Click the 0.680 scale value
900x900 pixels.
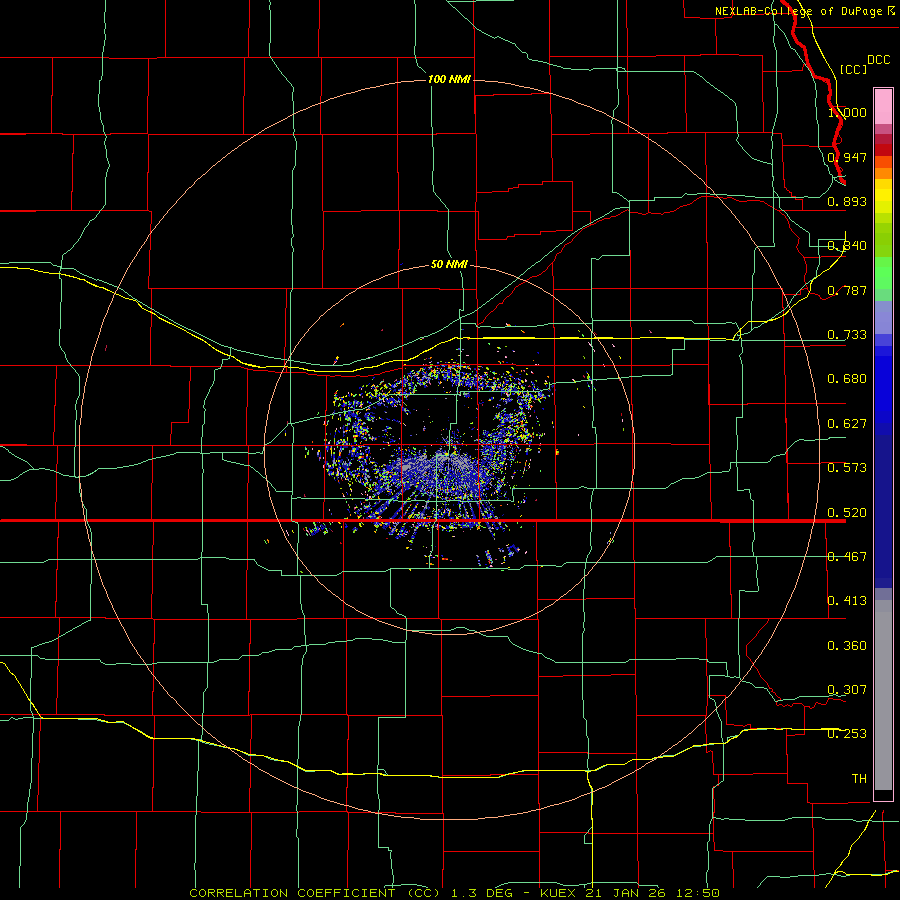coord(847,379)
